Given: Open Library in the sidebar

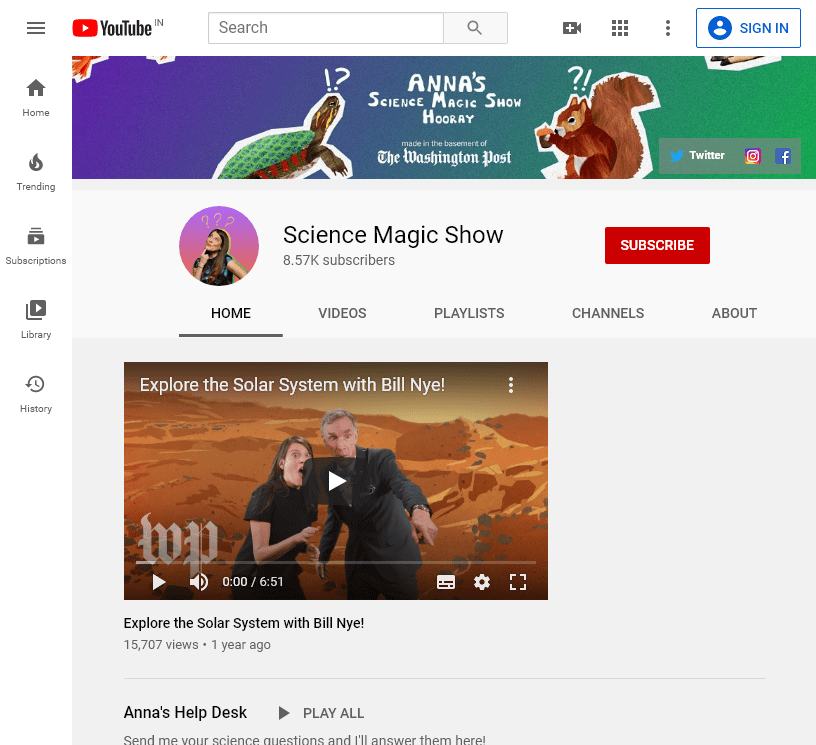Looking at the screenshot, I should tap(36, 320).
